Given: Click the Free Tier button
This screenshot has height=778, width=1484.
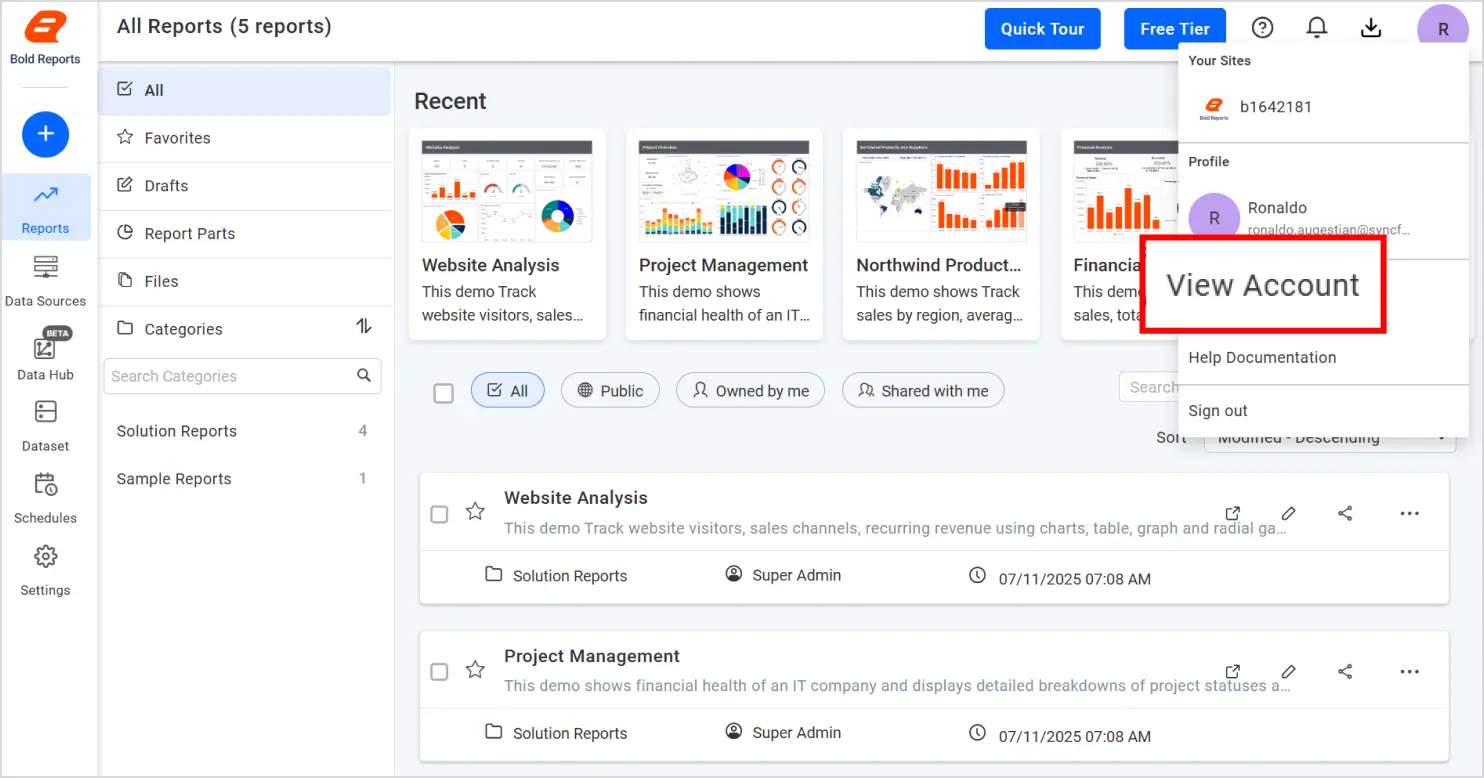Looking at the screenshot, I should (1175, 29).
